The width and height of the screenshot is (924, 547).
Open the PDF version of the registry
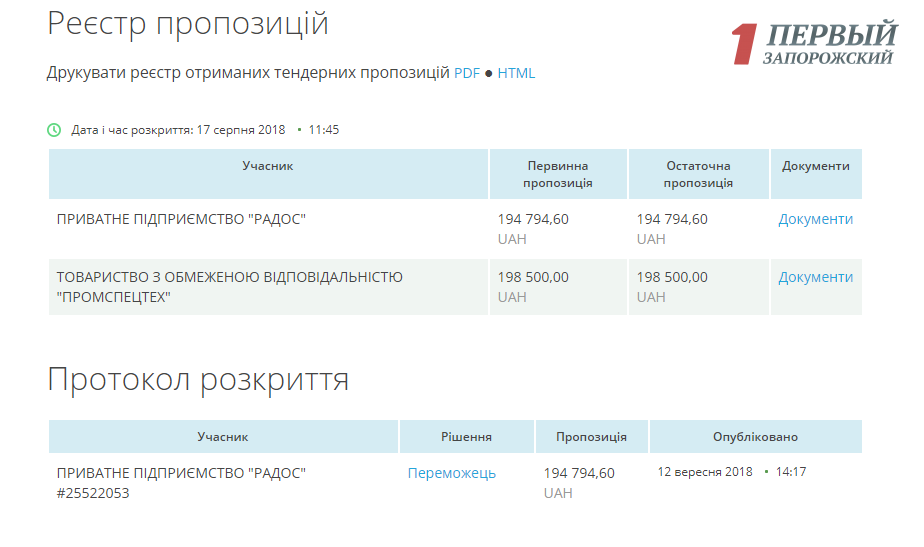click(x=467, y=73)
